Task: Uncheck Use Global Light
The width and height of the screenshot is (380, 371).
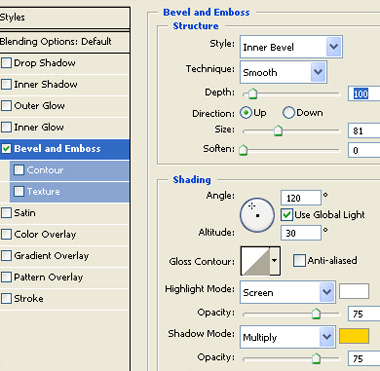Action: coord(287,215)
